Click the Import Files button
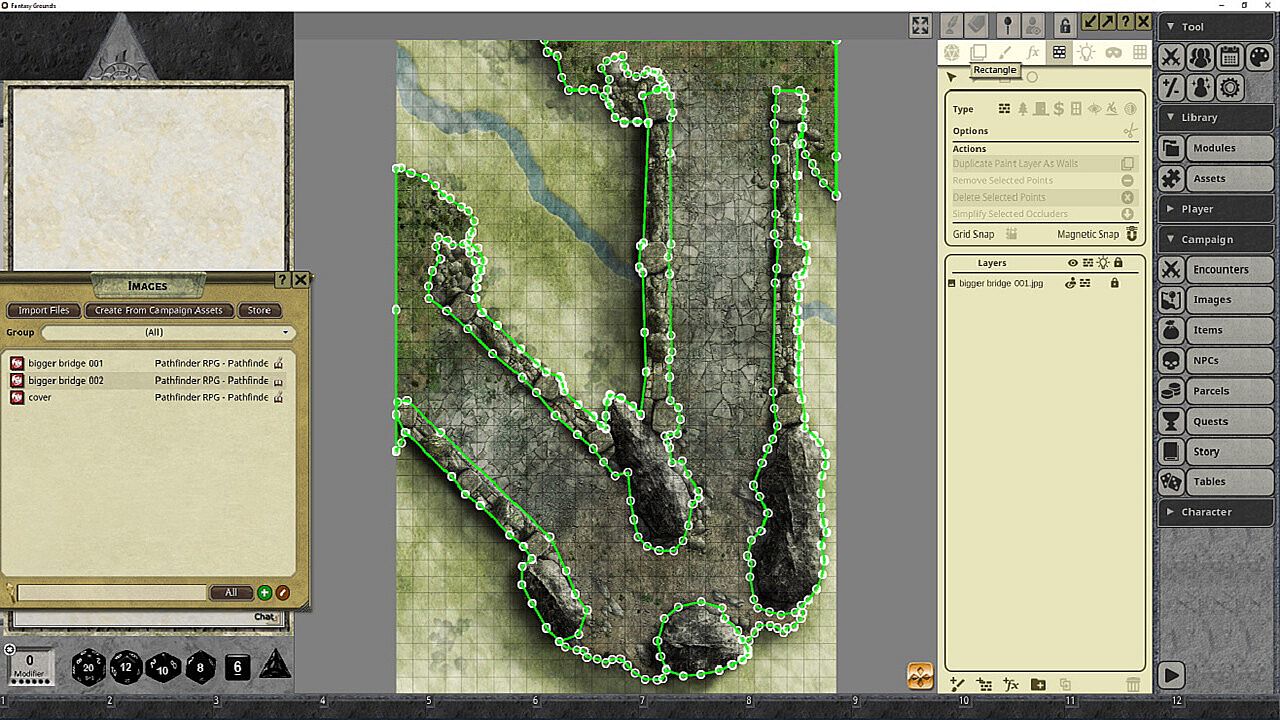 44,310
